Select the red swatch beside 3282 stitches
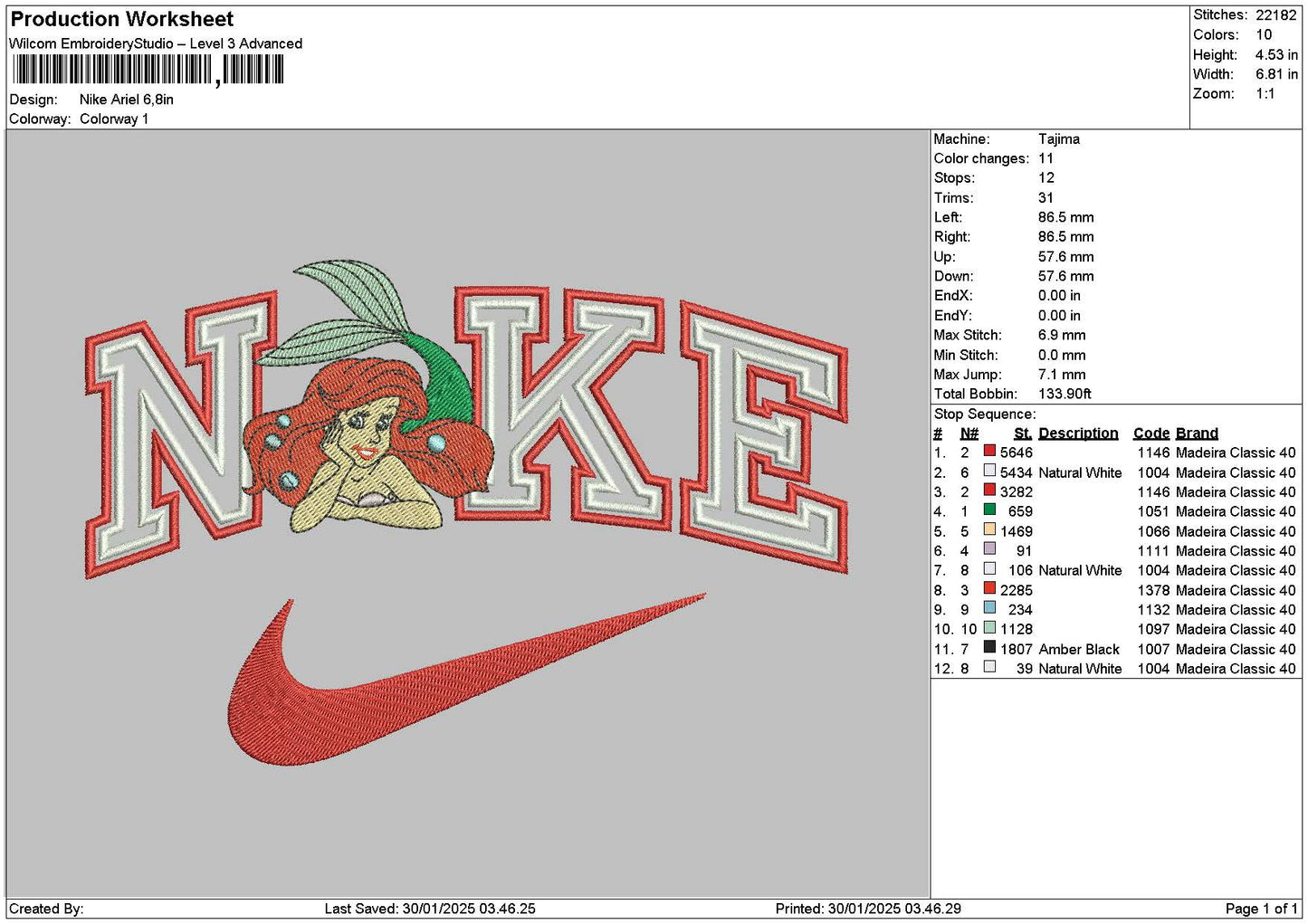 pos(989,491)
